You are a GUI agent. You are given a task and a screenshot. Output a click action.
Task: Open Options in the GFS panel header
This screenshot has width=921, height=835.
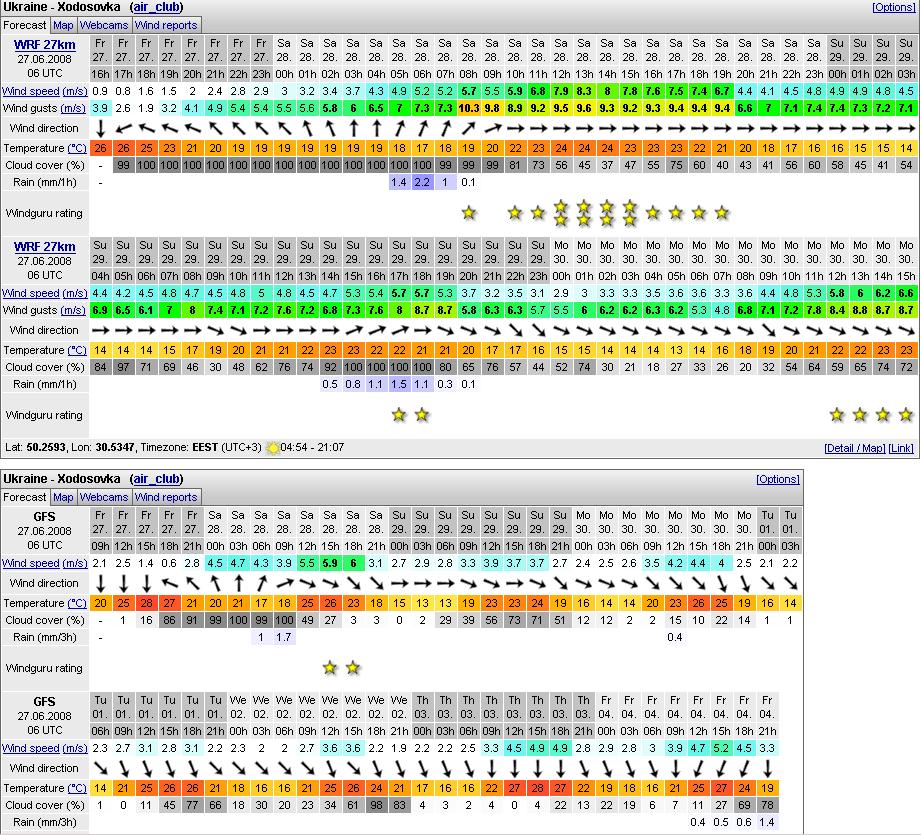click(x=777, y=479)
